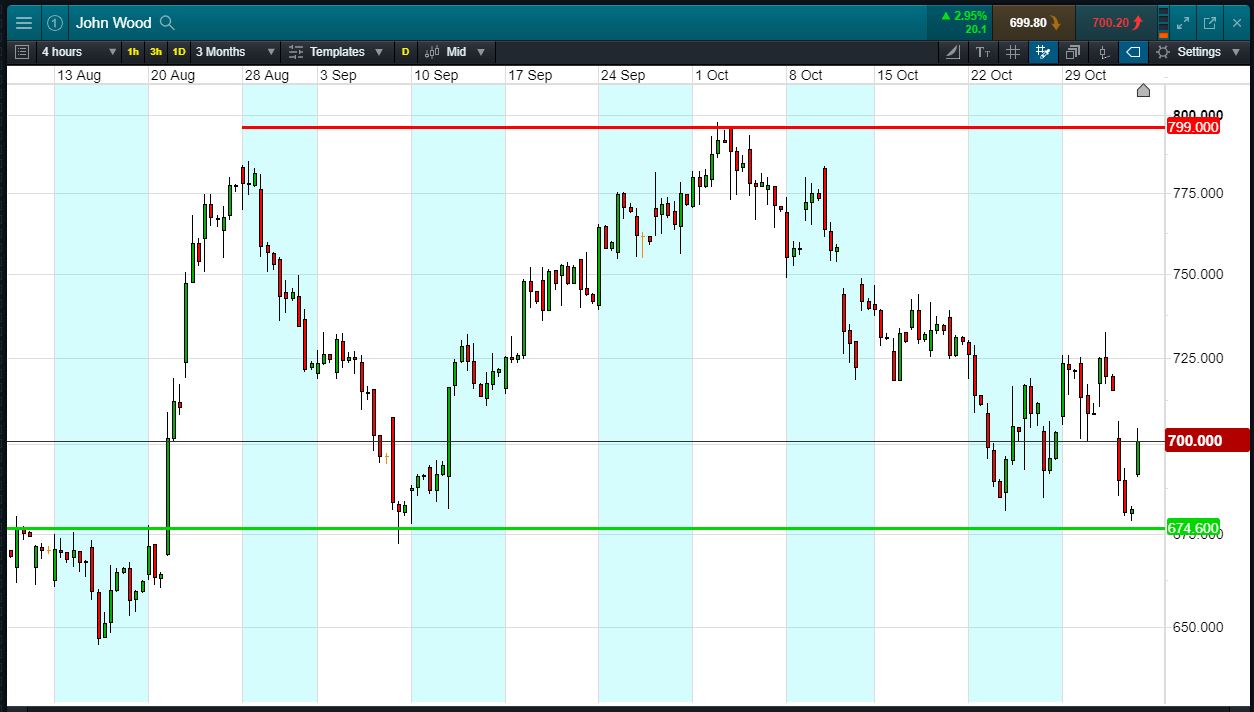Search for another instrument via magnifier icon
1254x712 pixels.
click(x=167, y=22)
